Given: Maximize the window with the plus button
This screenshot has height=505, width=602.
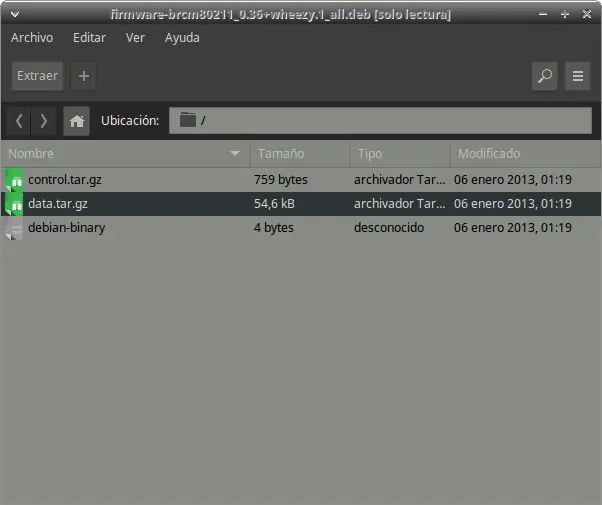Looking at the screenshot, I should point(565,15).
